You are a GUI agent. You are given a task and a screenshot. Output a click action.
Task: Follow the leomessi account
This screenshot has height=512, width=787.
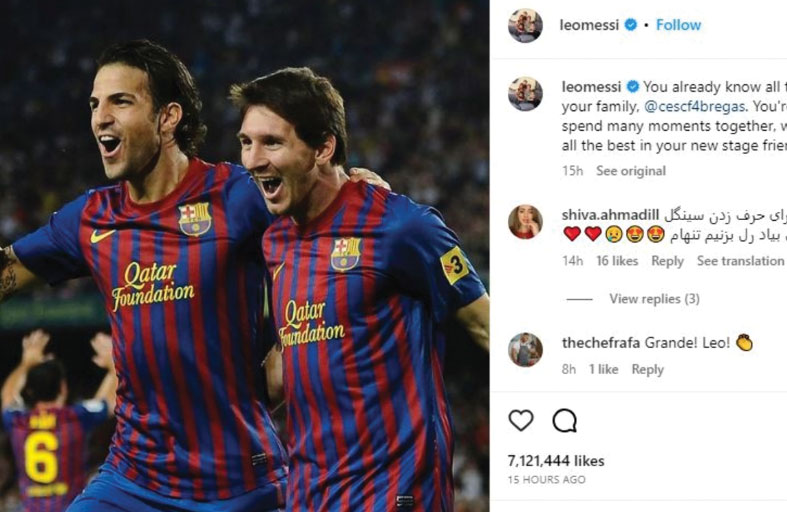pos(678,25)
